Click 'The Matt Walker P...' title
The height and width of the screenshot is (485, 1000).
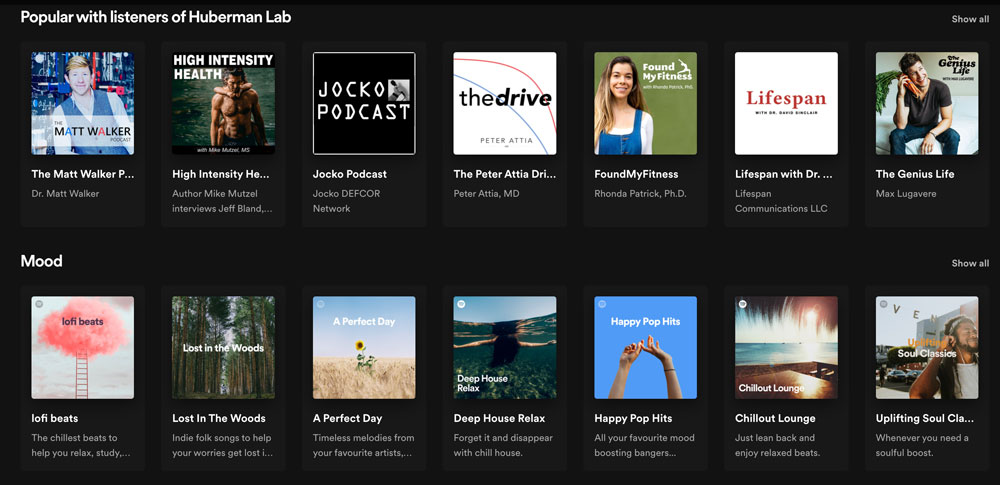pos(83,174)
